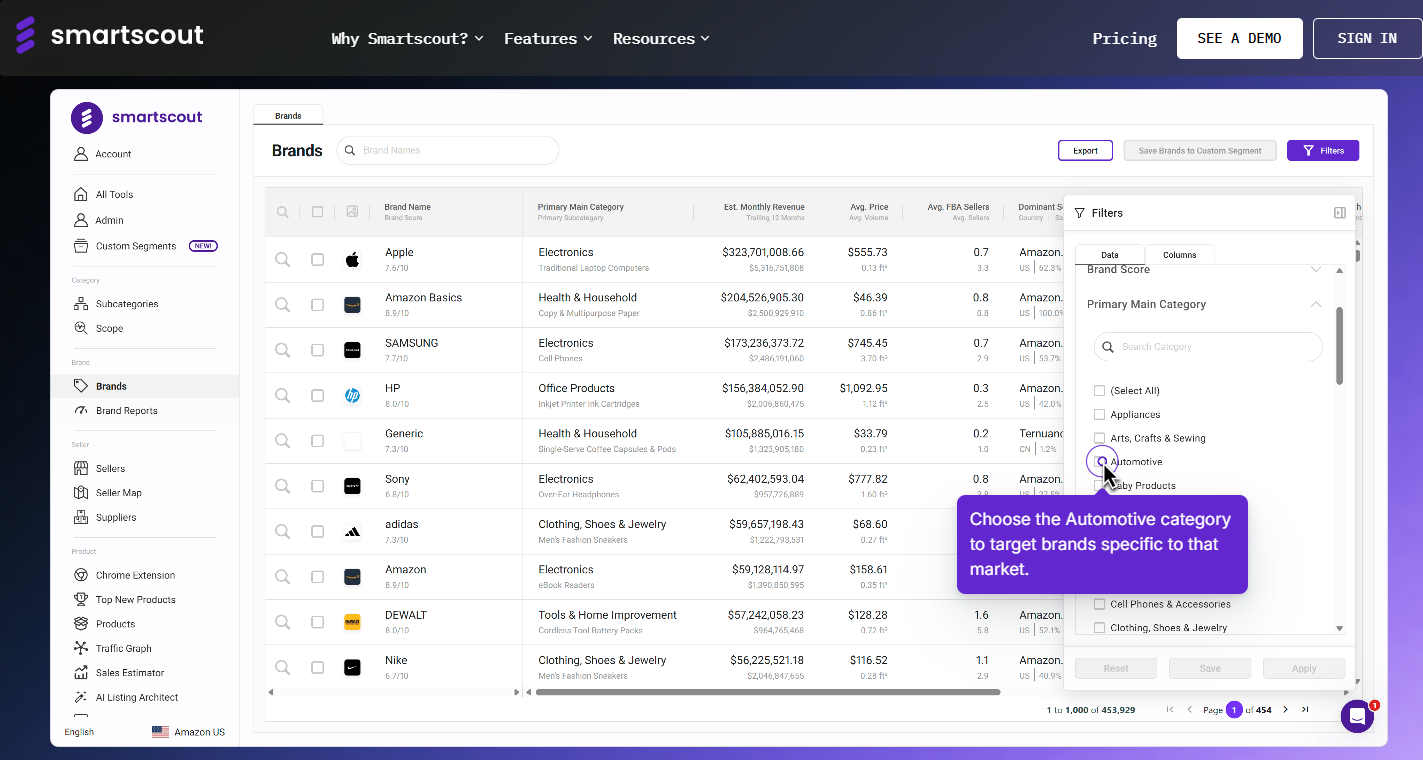Switch to the Data tab in Filters
This screenshot has width=1423, height=760.
(x=1110, y=255)
